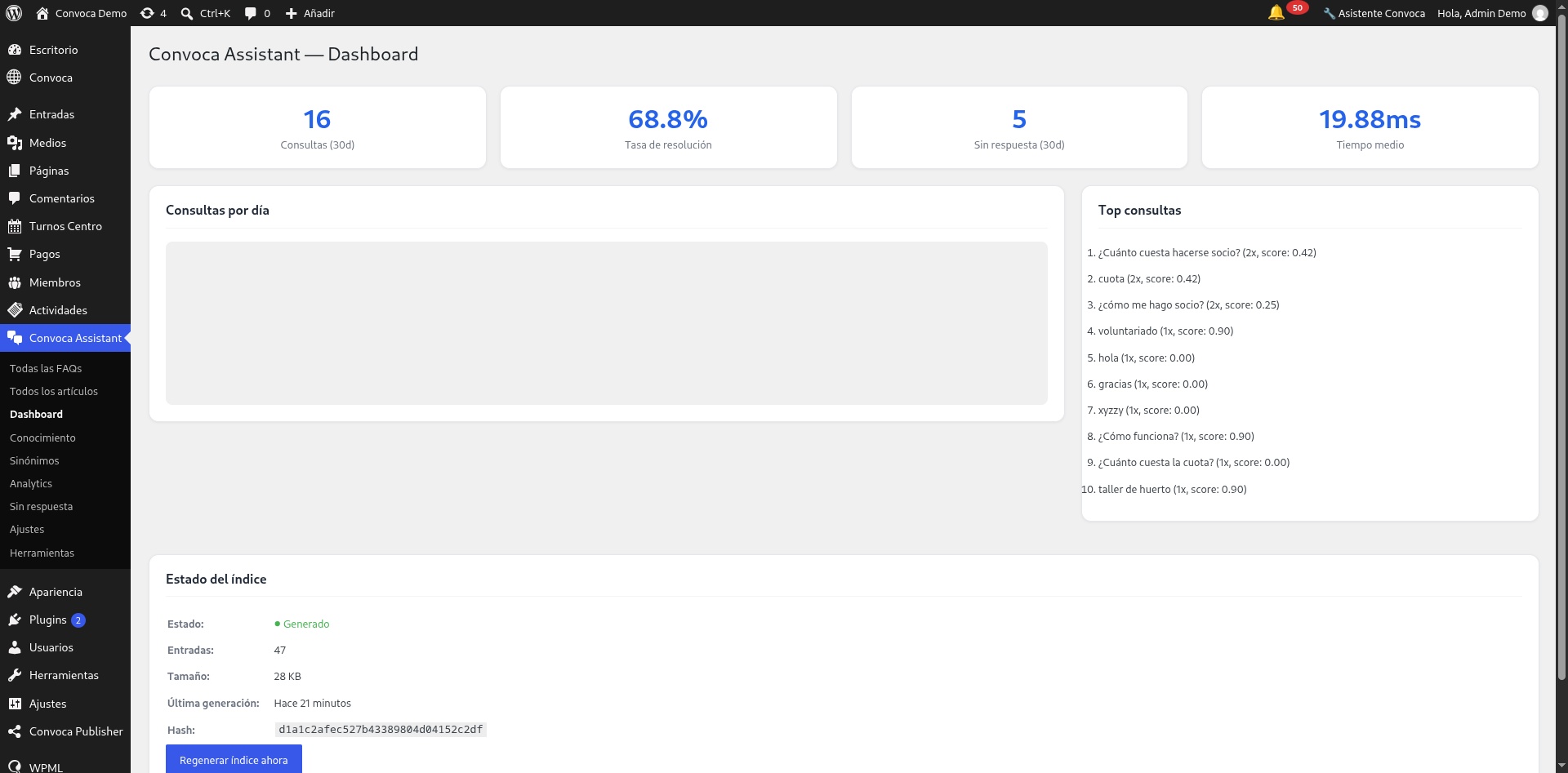Image resolution: width=1568 pixels, height=773 pixels.
Task: Click the 19.88ms Tiempo medio card
Action: coord(1370,127)
